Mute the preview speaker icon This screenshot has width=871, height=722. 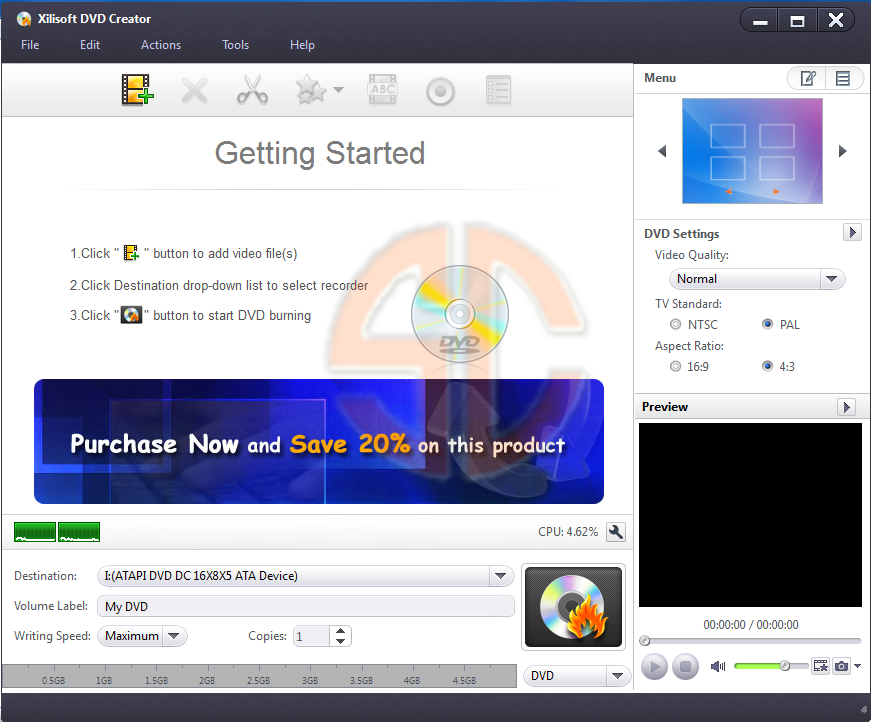coord(718,666)
